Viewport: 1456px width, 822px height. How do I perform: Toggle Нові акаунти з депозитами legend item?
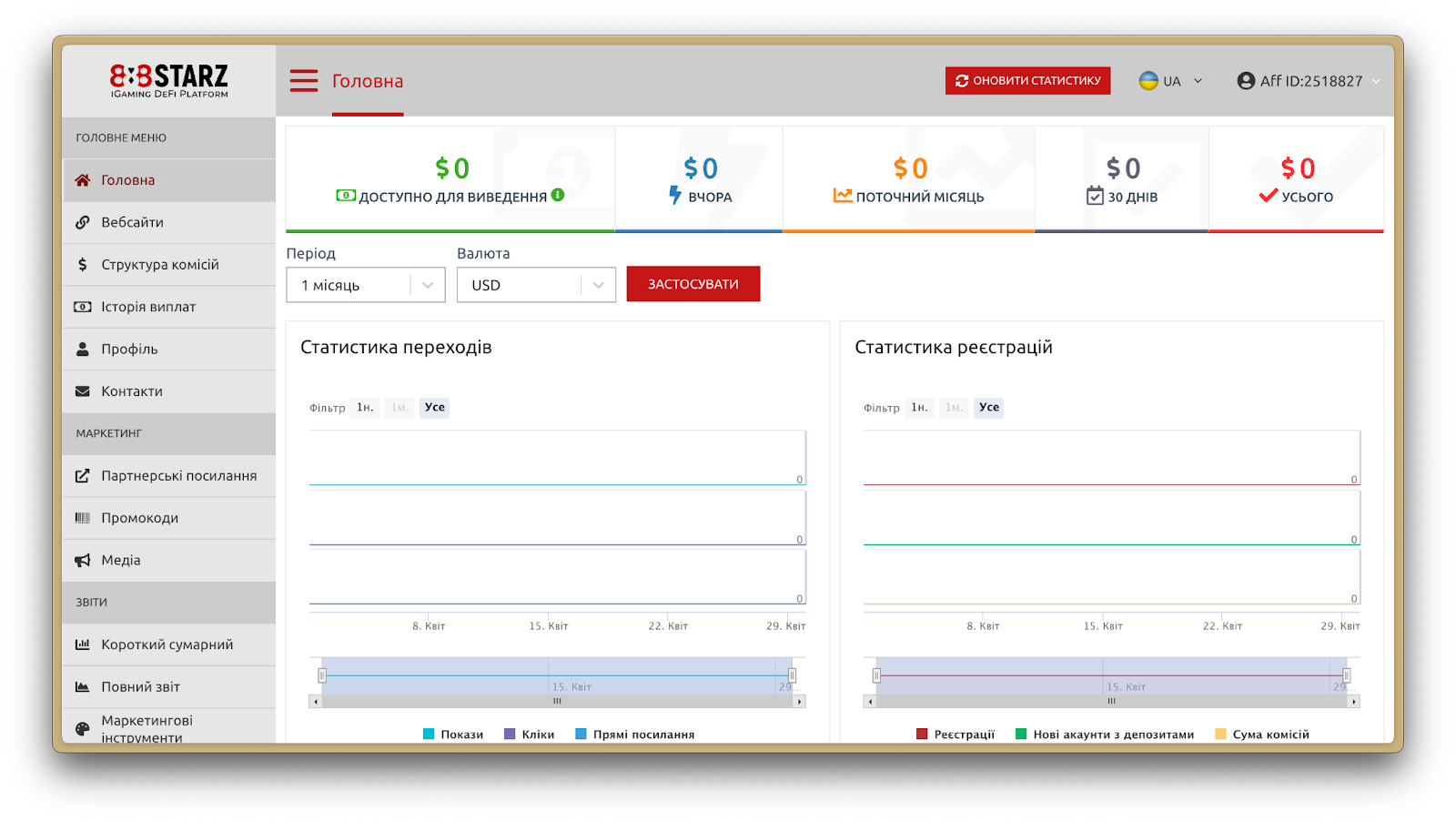[1105, 734]
